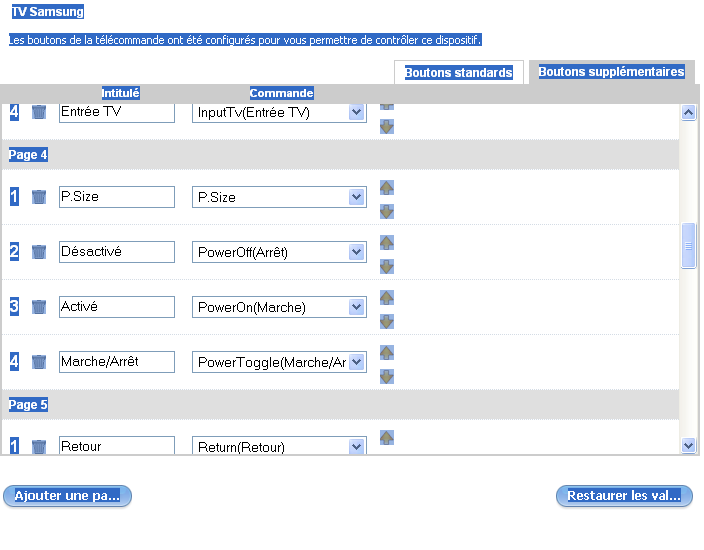The height and width of the screenshot is (550, 704).
Task: Delete the Entrée TV row
Action: (39, 112)
